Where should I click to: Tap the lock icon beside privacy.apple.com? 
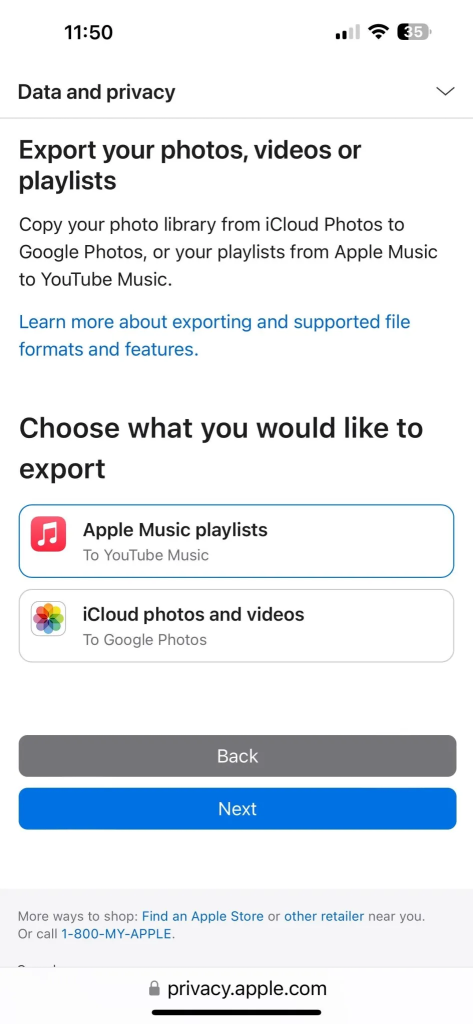(154, 989)
